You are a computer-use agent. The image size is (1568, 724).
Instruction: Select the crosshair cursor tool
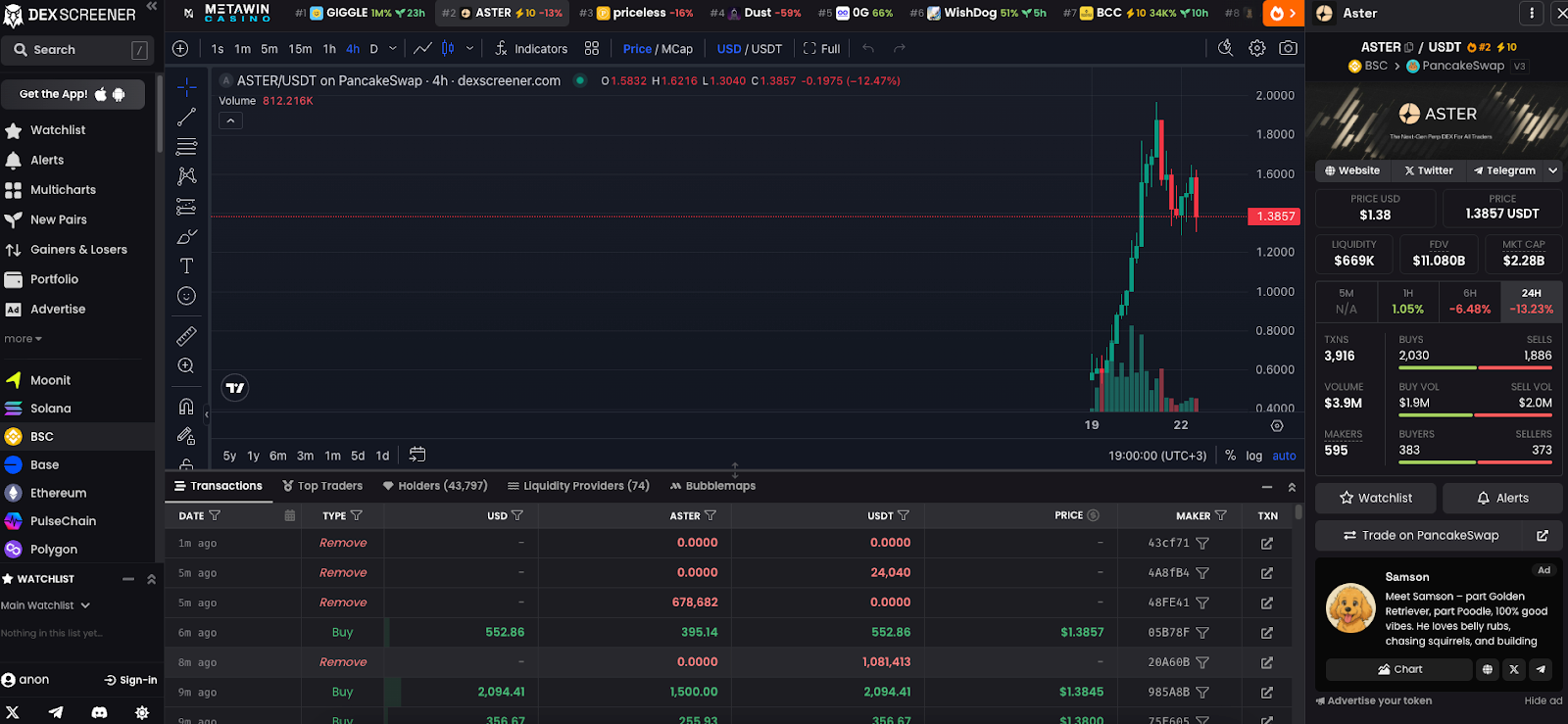186,87
